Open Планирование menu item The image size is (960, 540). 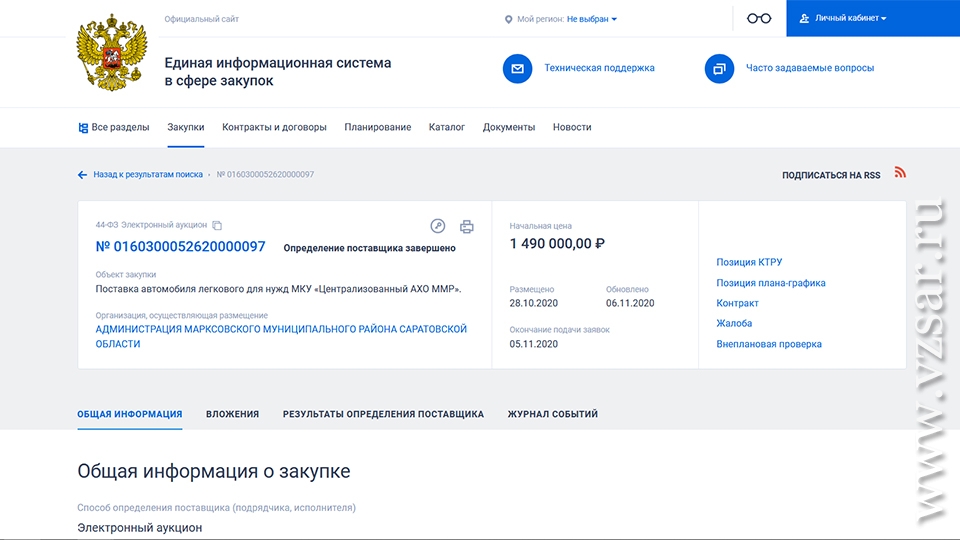[x=378, y=127]
